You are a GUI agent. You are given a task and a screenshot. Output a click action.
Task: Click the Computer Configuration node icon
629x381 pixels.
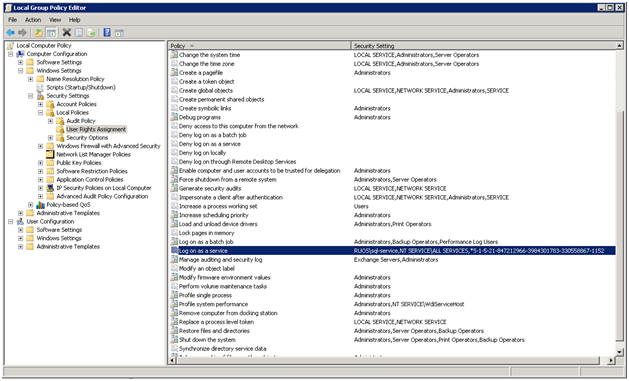(x=20, y=54)
